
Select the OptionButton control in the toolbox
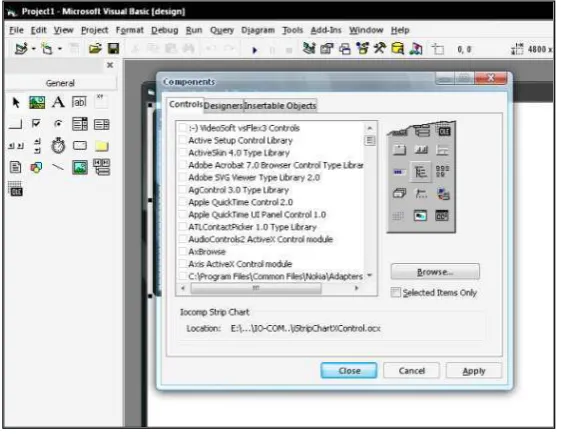point(58,124)
